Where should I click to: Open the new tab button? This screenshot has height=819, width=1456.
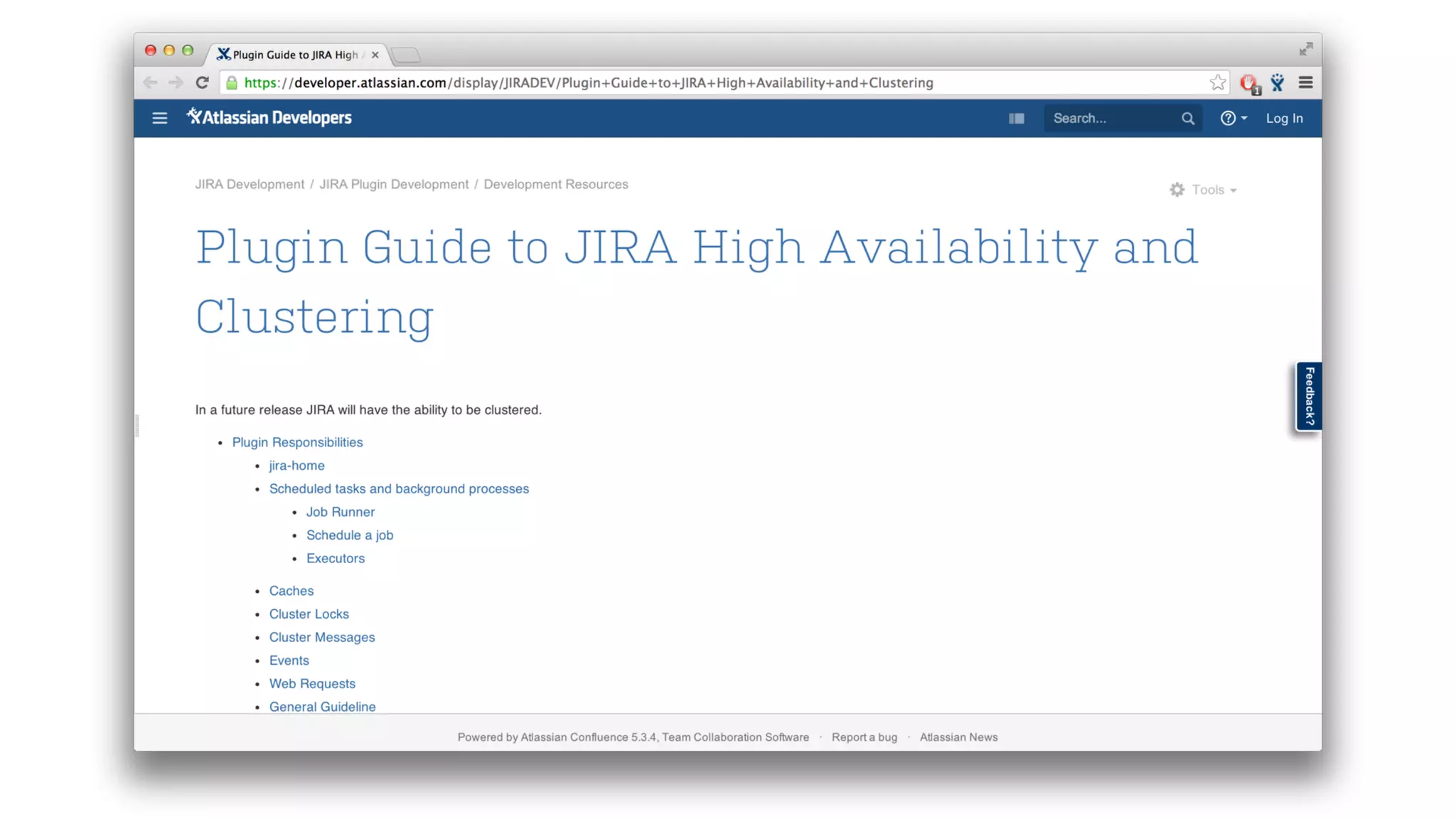(x=406, y=55)
